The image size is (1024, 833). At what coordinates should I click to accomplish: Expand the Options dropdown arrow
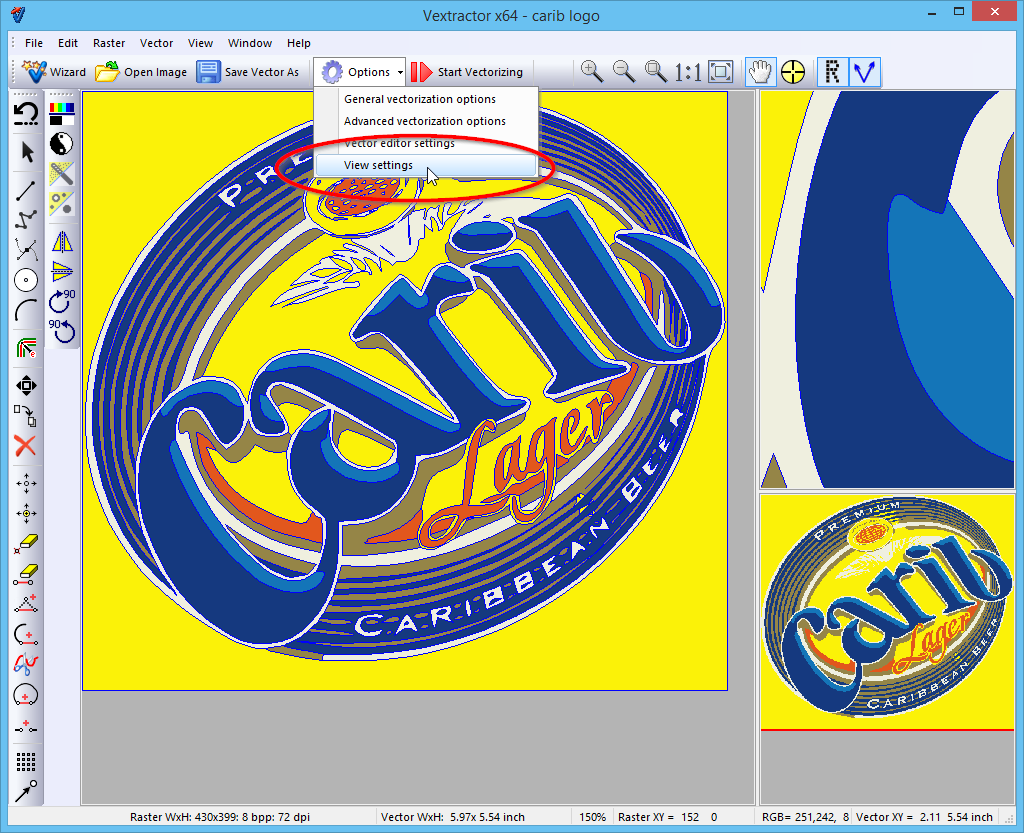point(400,72)
